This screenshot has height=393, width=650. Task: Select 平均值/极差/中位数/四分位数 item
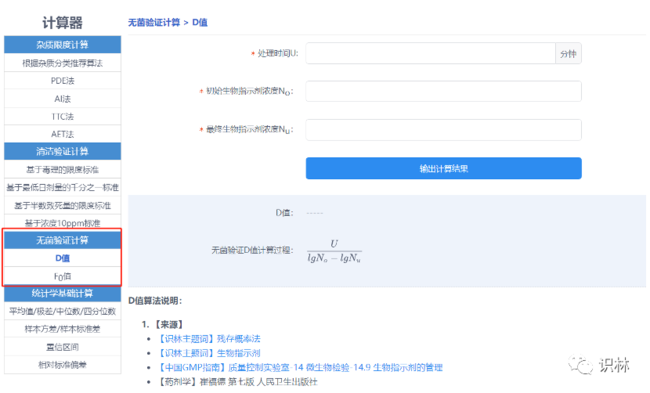point(63,311)
